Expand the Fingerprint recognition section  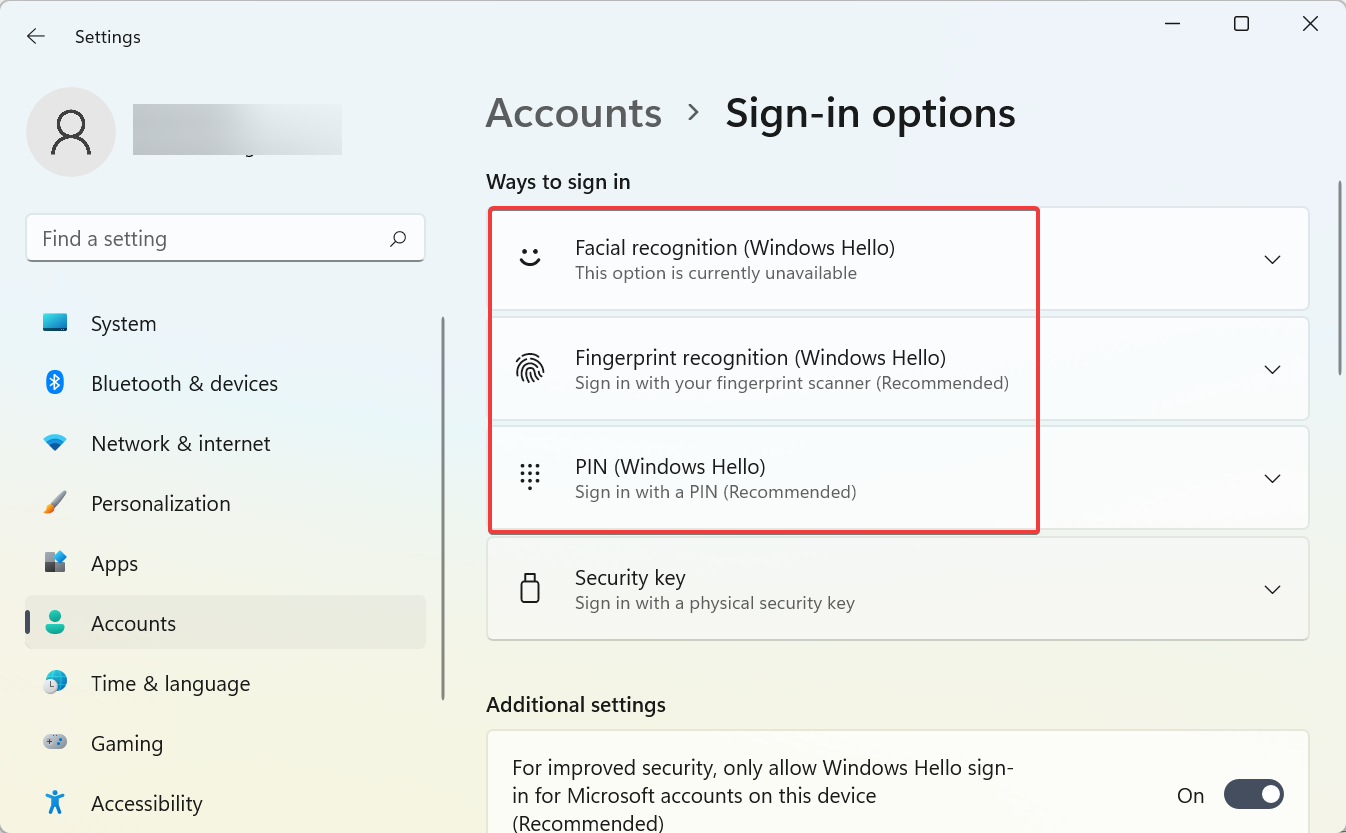(x=1272, y=369)
